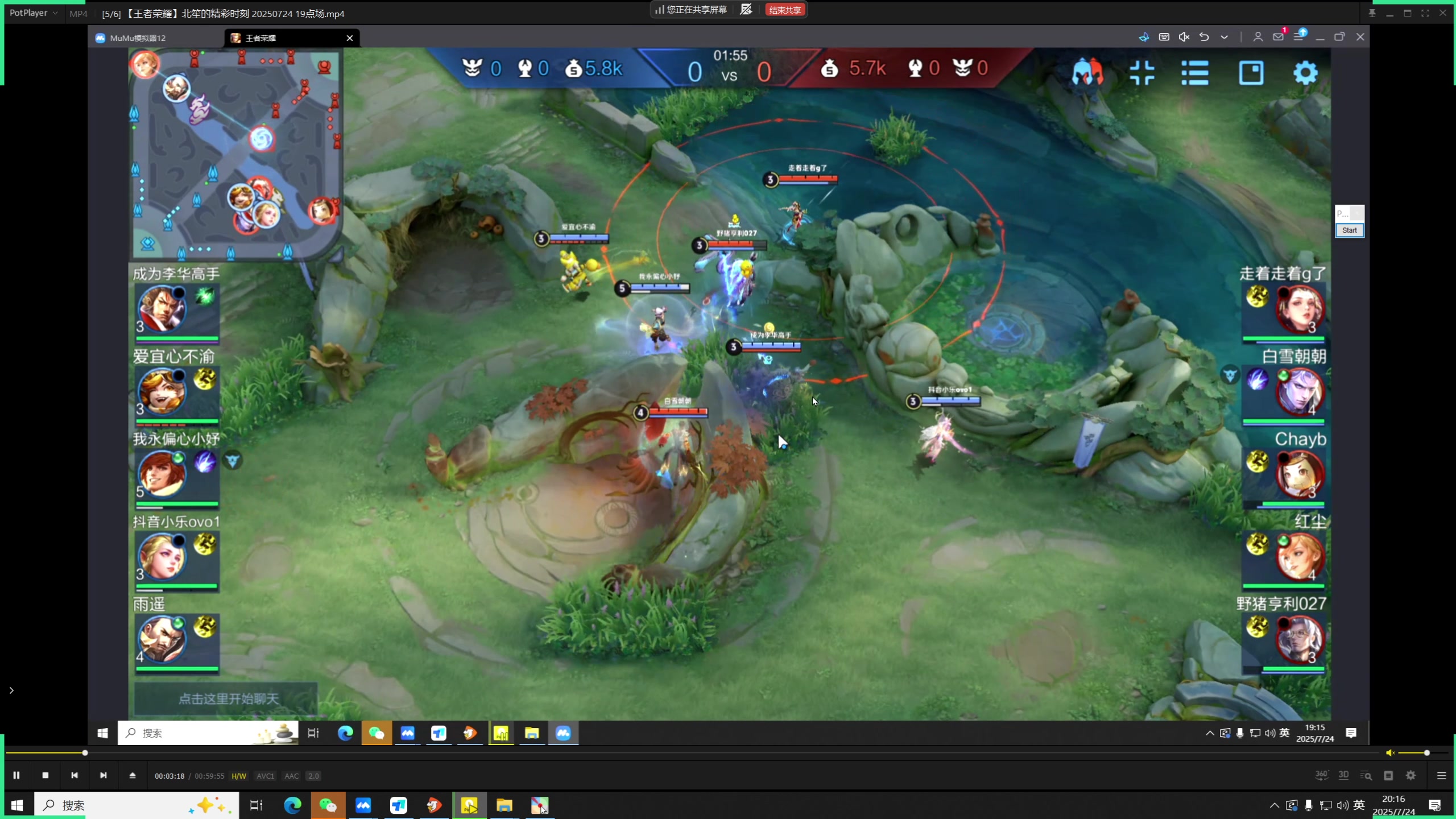Open File Explorer on outer taskbar
This screenshot has width=1456, height=819.
click(x=504, y=805)
